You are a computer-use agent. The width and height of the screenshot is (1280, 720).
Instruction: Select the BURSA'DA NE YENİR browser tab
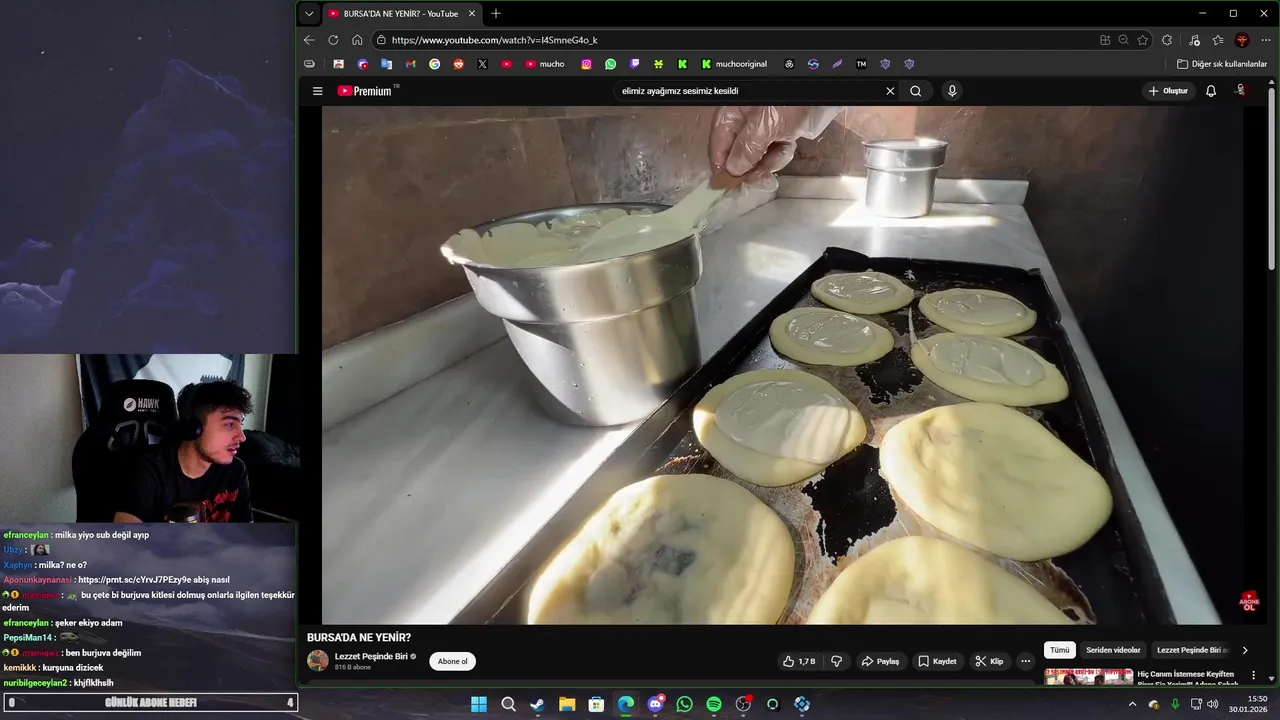(x=400, y=14)
